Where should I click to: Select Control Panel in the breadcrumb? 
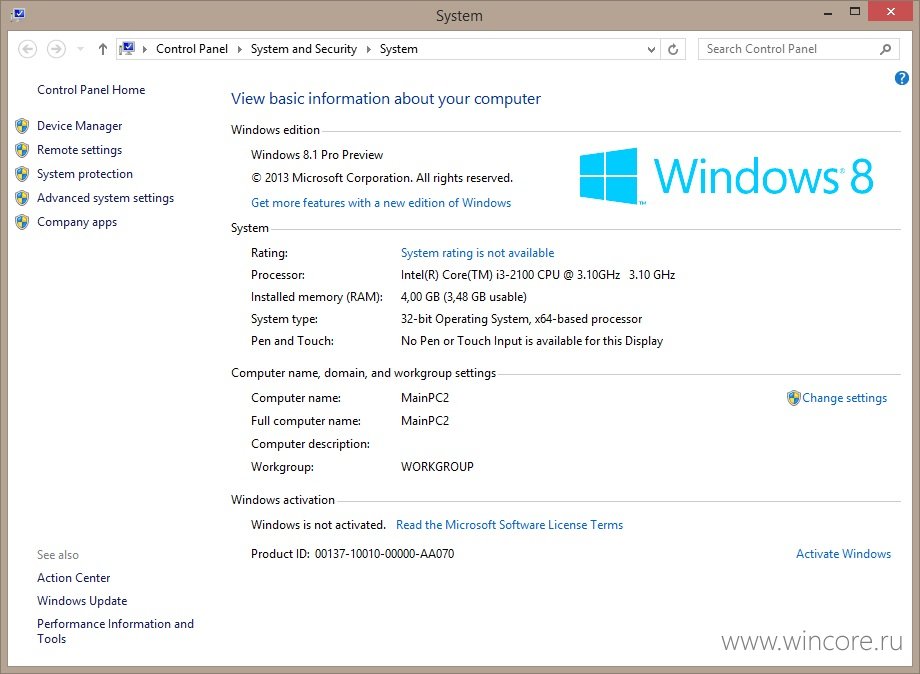(x=192, y=49)
